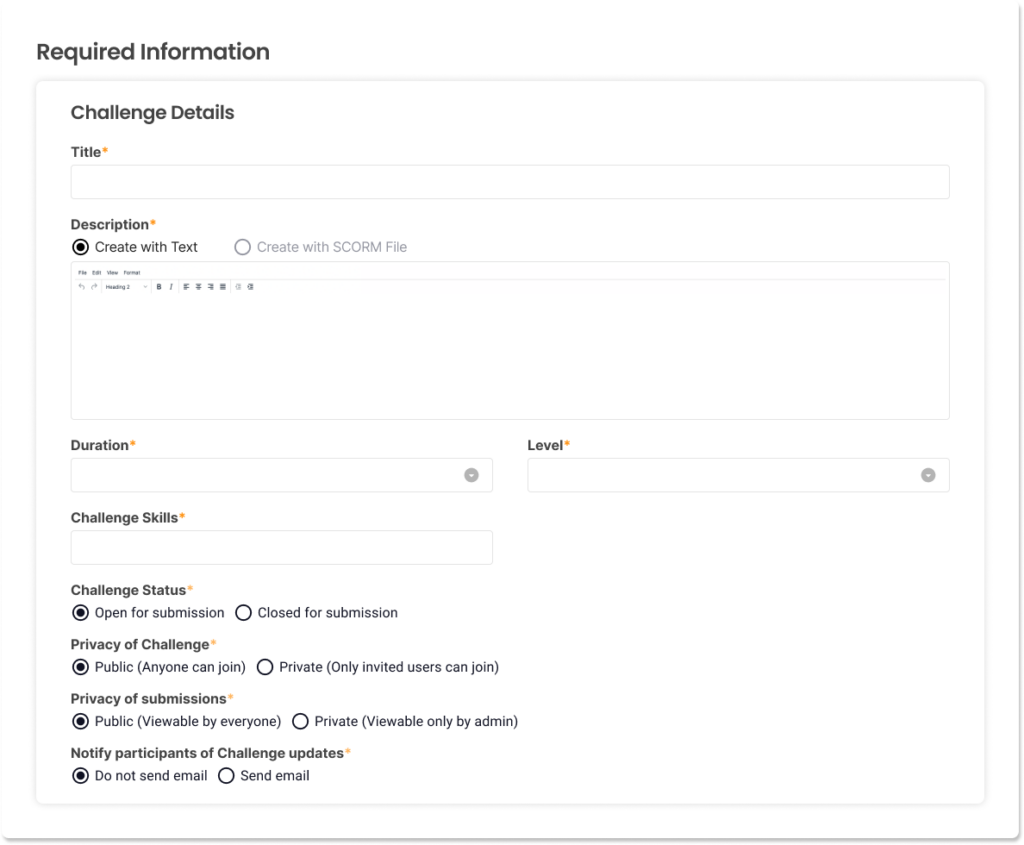Toggle bold formatting in description editor
The height and width of the screenshot is (845, 1024).
tap(159, 287)
